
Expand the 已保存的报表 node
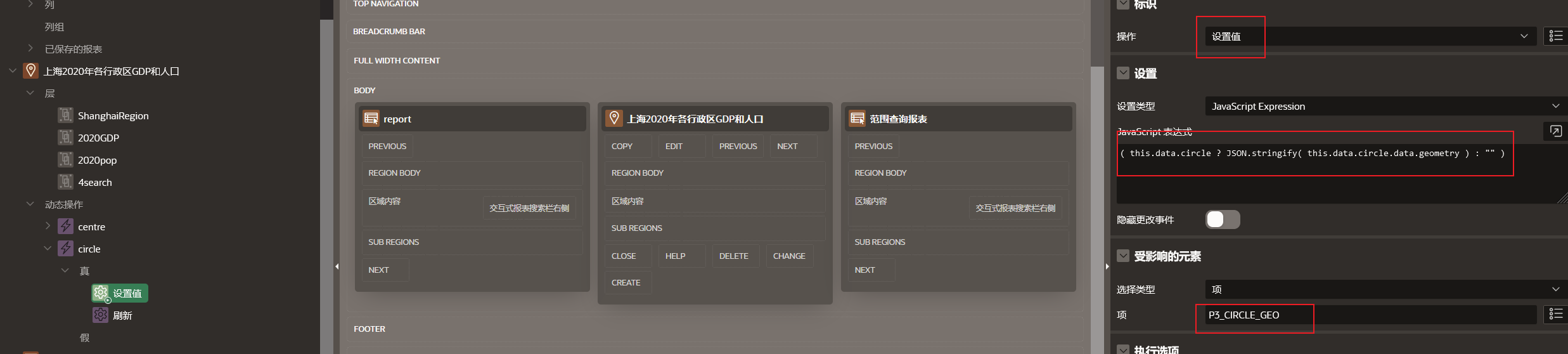(30, 48)
